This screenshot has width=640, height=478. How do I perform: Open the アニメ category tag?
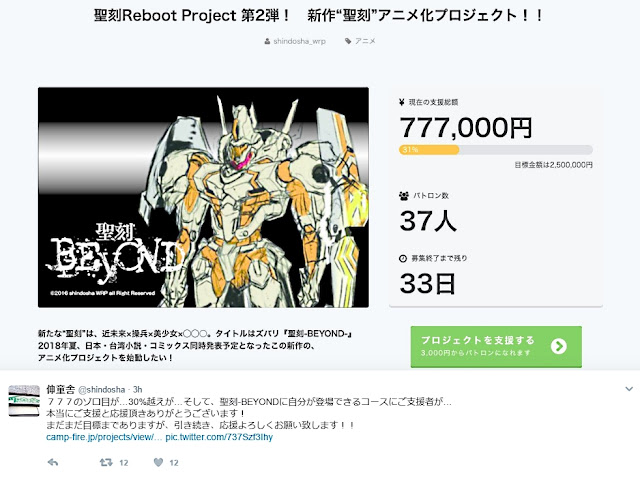(365, 41)
